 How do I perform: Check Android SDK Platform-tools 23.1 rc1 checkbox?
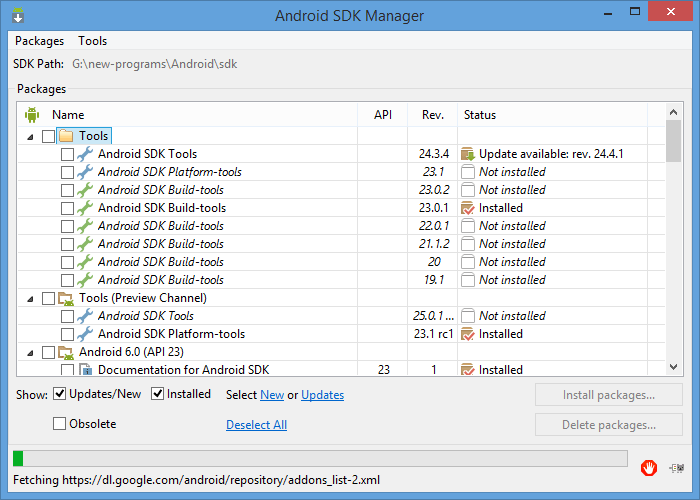pyautogui.click(x=67, y=334)
